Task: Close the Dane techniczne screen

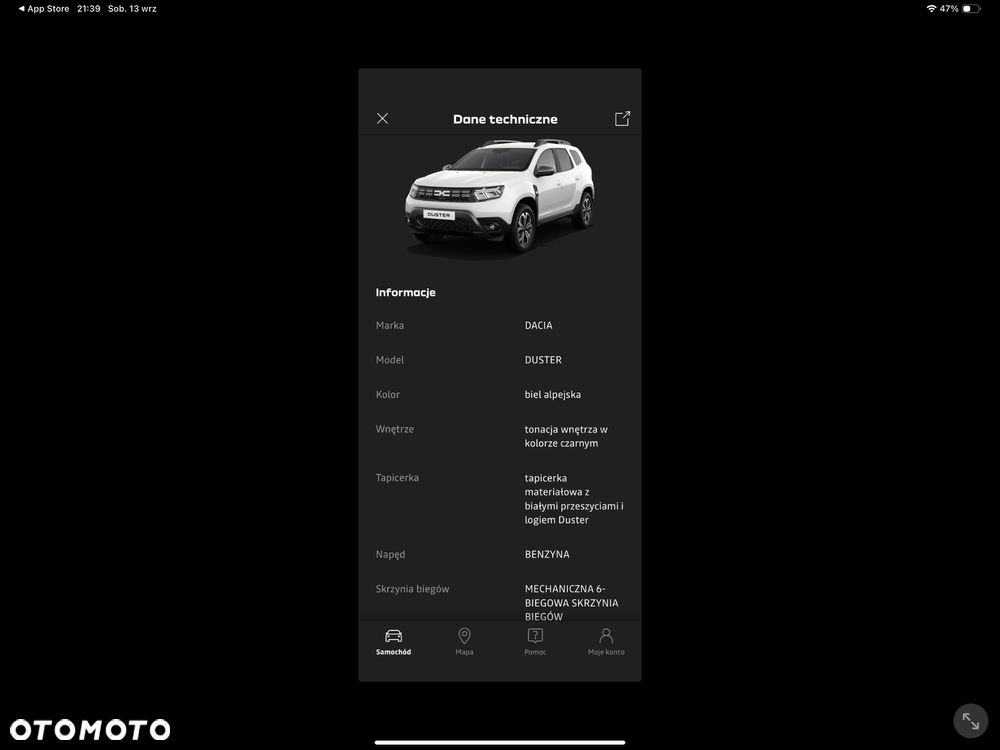Action: (x=382, y=119)
